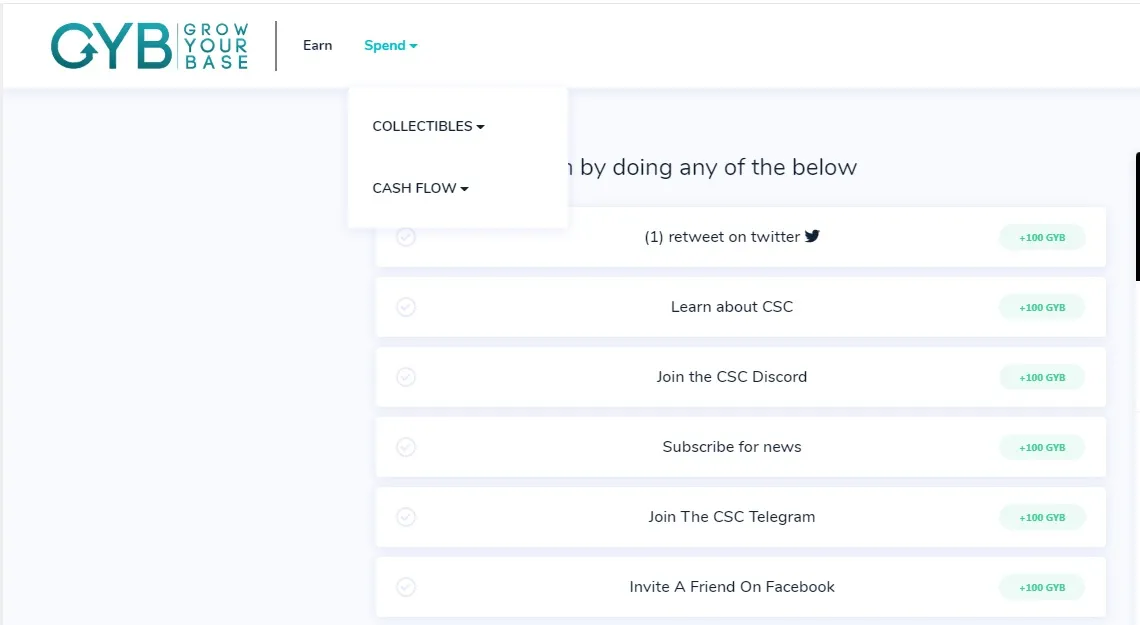Expand the CASH FLOW submenu
1140x625 pixels.
click(420, 188)
